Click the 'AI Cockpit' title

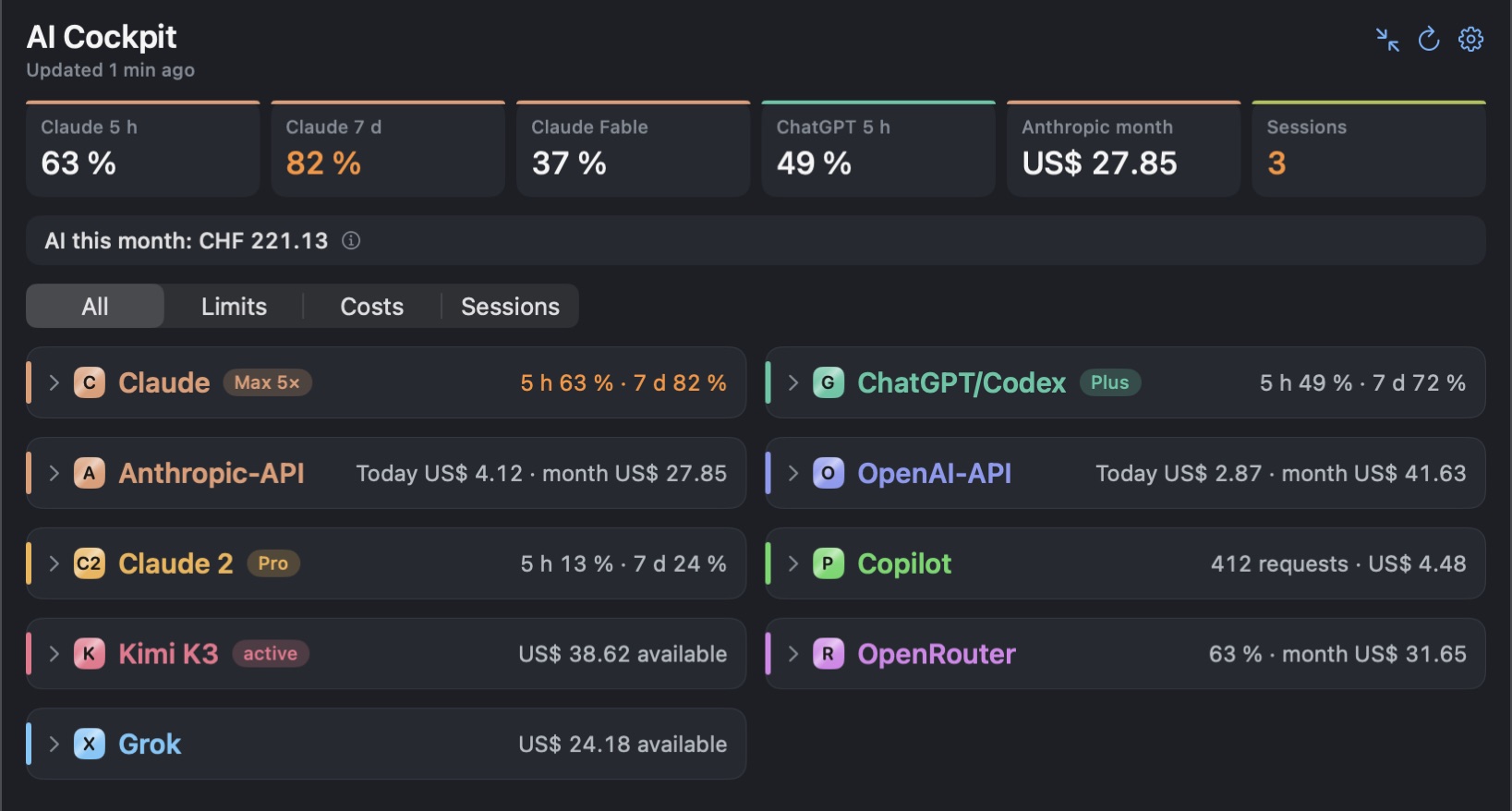click(102, 37)
